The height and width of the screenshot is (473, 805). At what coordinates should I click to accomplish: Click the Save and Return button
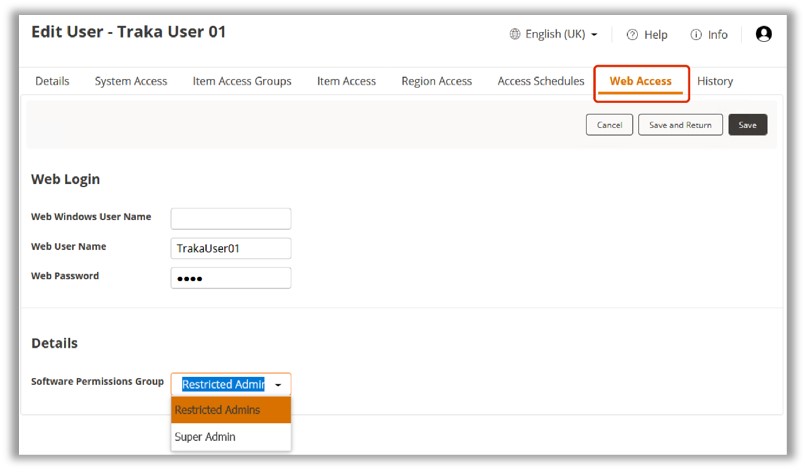(x=680, y=125)
